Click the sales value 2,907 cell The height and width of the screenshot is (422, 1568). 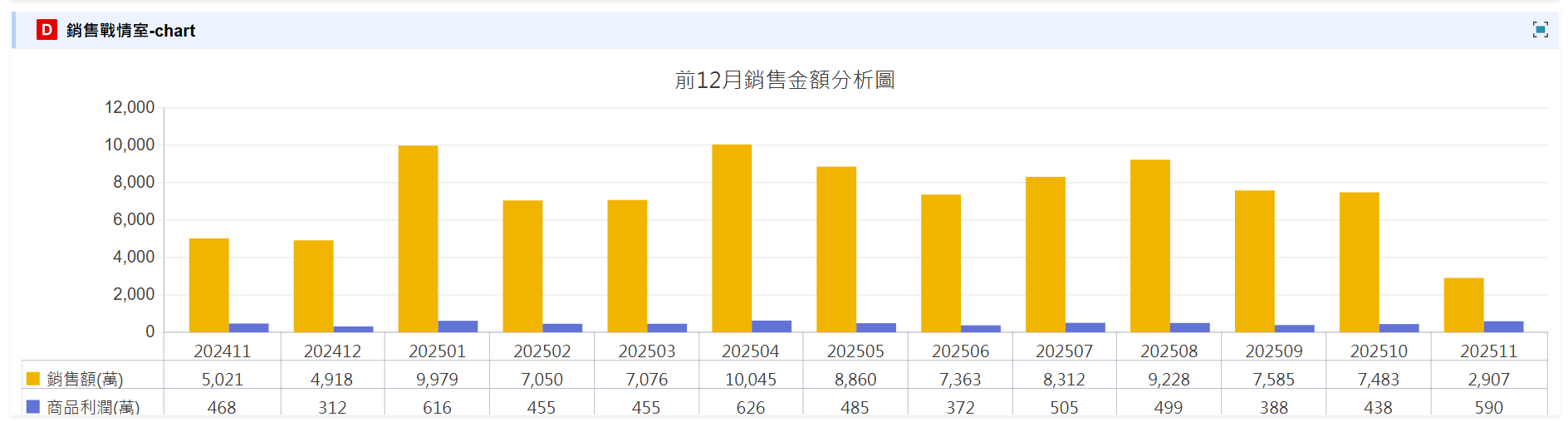(x=1488, y=380)
